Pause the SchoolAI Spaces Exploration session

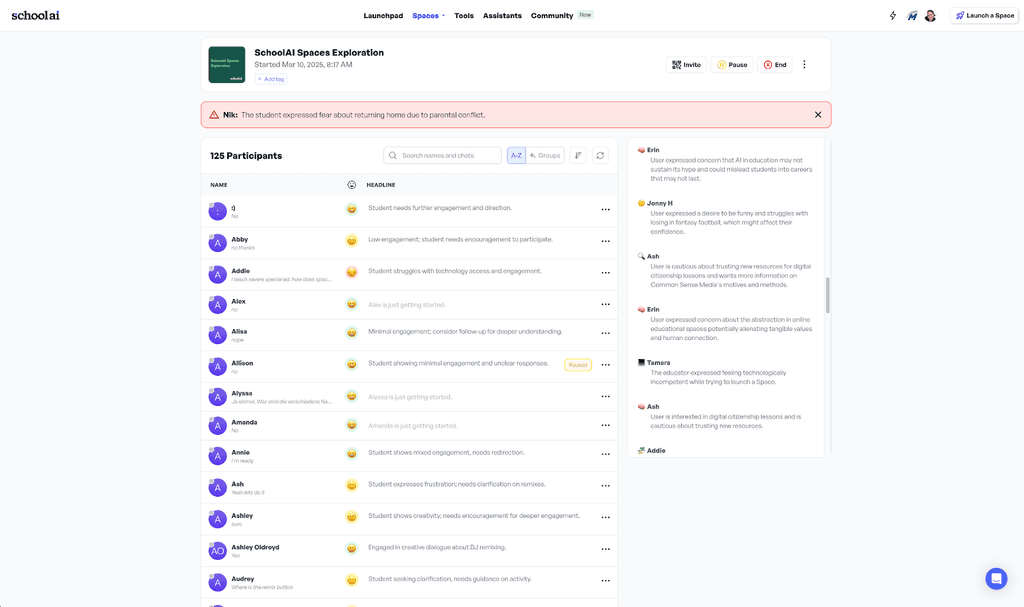(731, 64)
